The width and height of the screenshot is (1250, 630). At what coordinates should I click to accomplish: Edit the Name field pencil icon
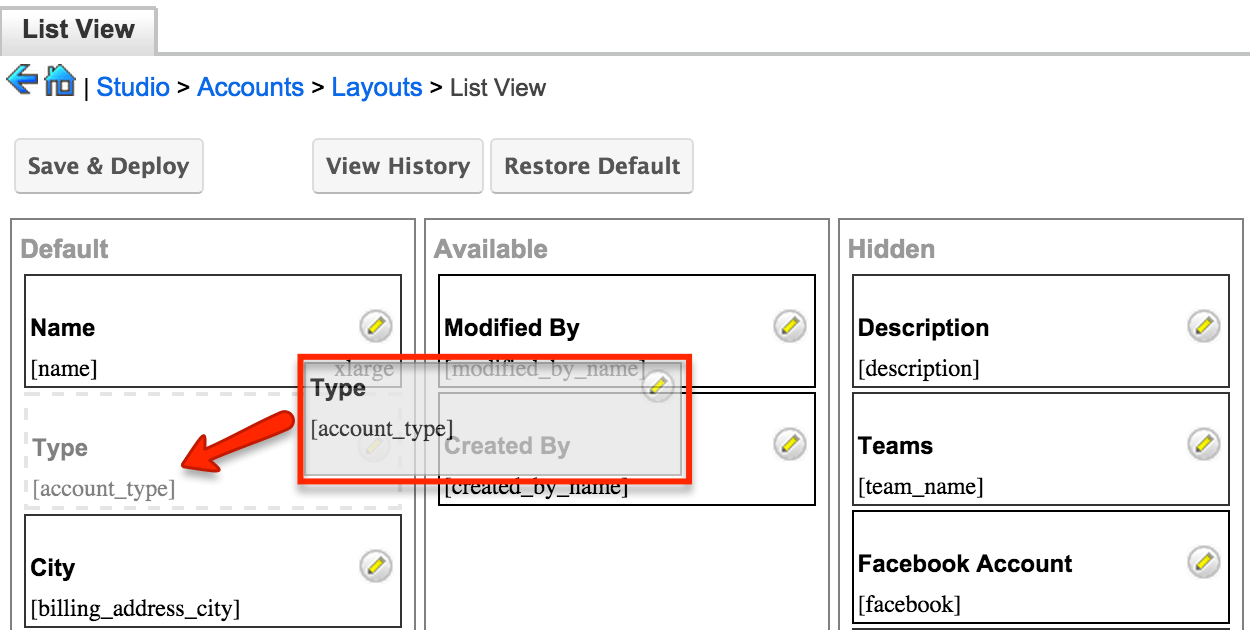click(376, 325)
